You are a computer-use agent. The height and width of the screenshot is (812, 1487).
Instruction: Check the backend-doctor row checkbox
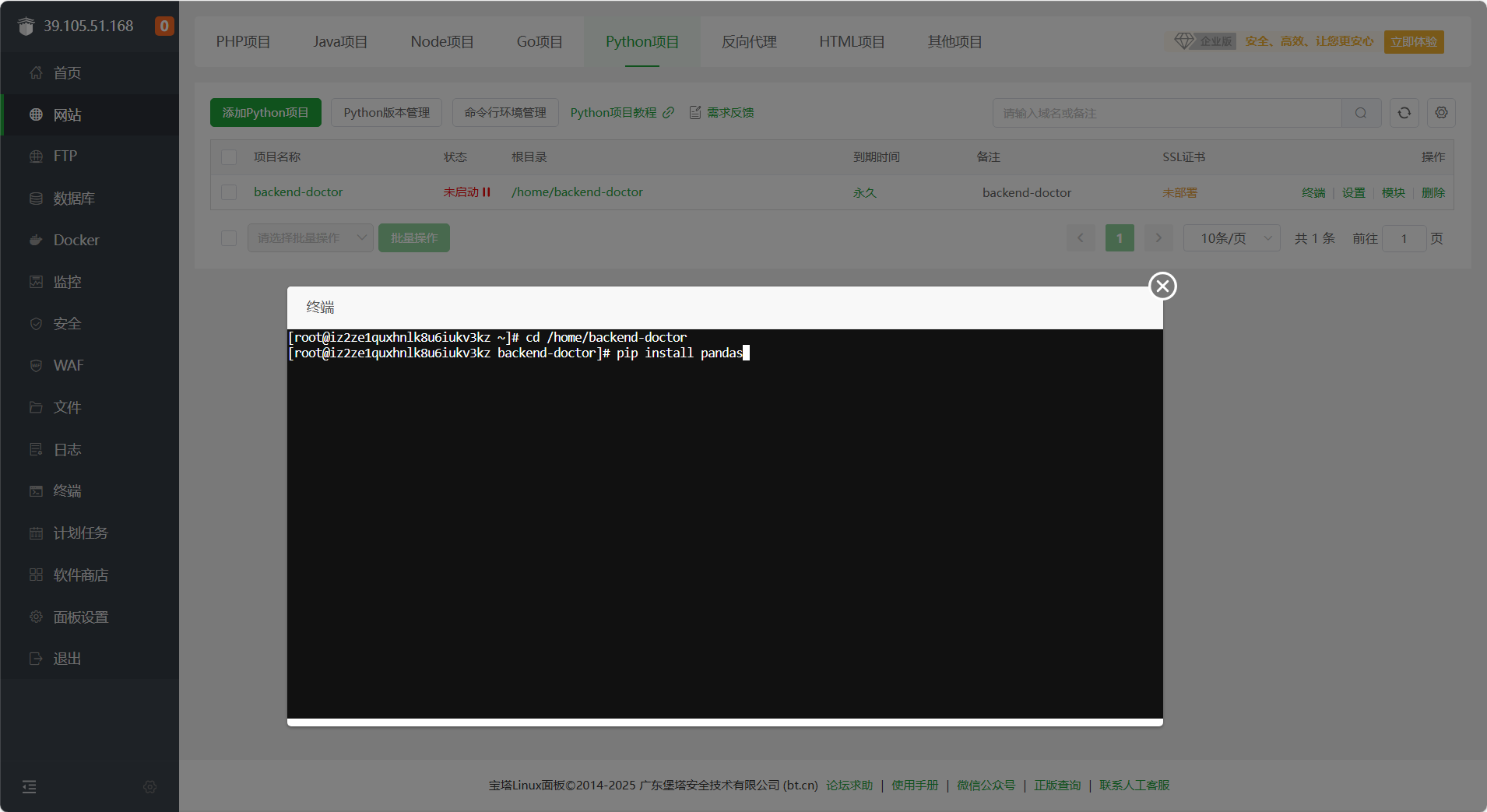point(229,192)
